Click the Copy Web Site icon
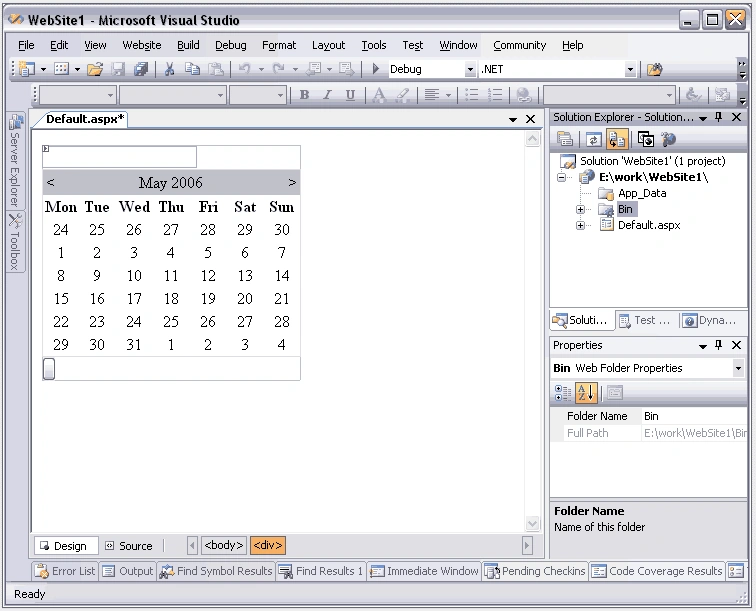756x611 pixels. coord(646,140)
